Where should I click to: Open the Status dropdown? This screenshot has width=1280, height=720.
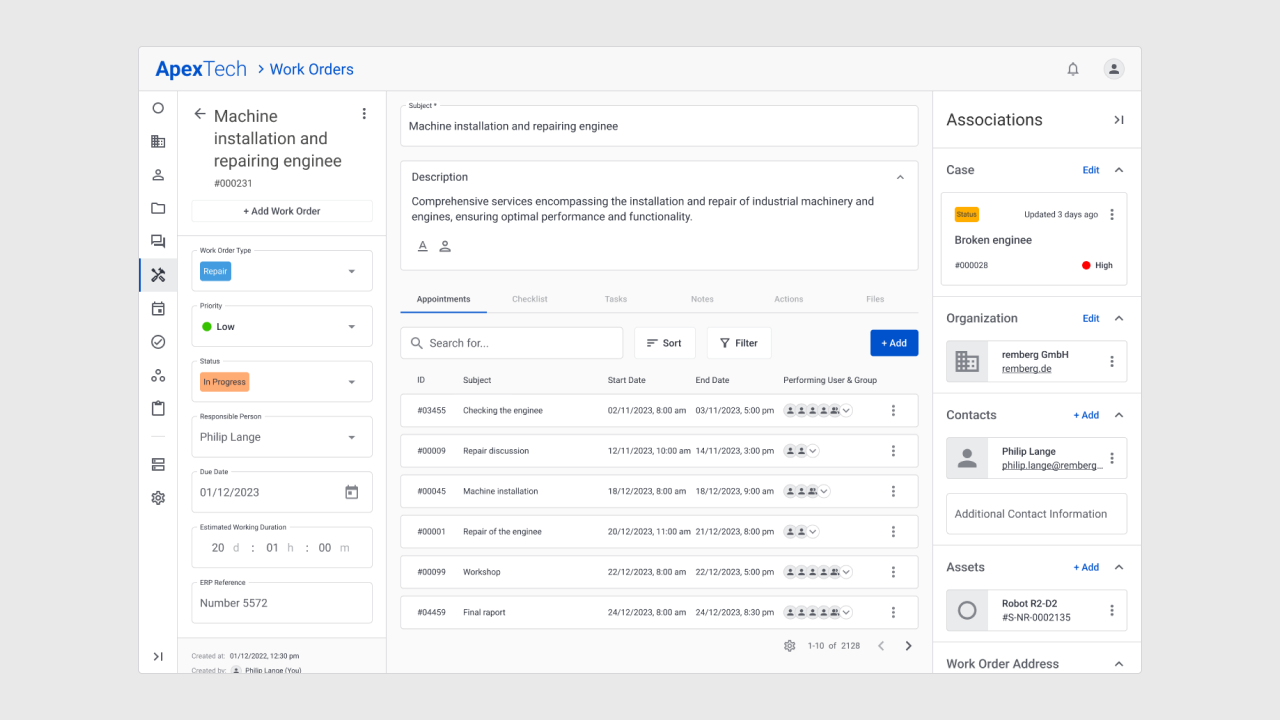282,381
